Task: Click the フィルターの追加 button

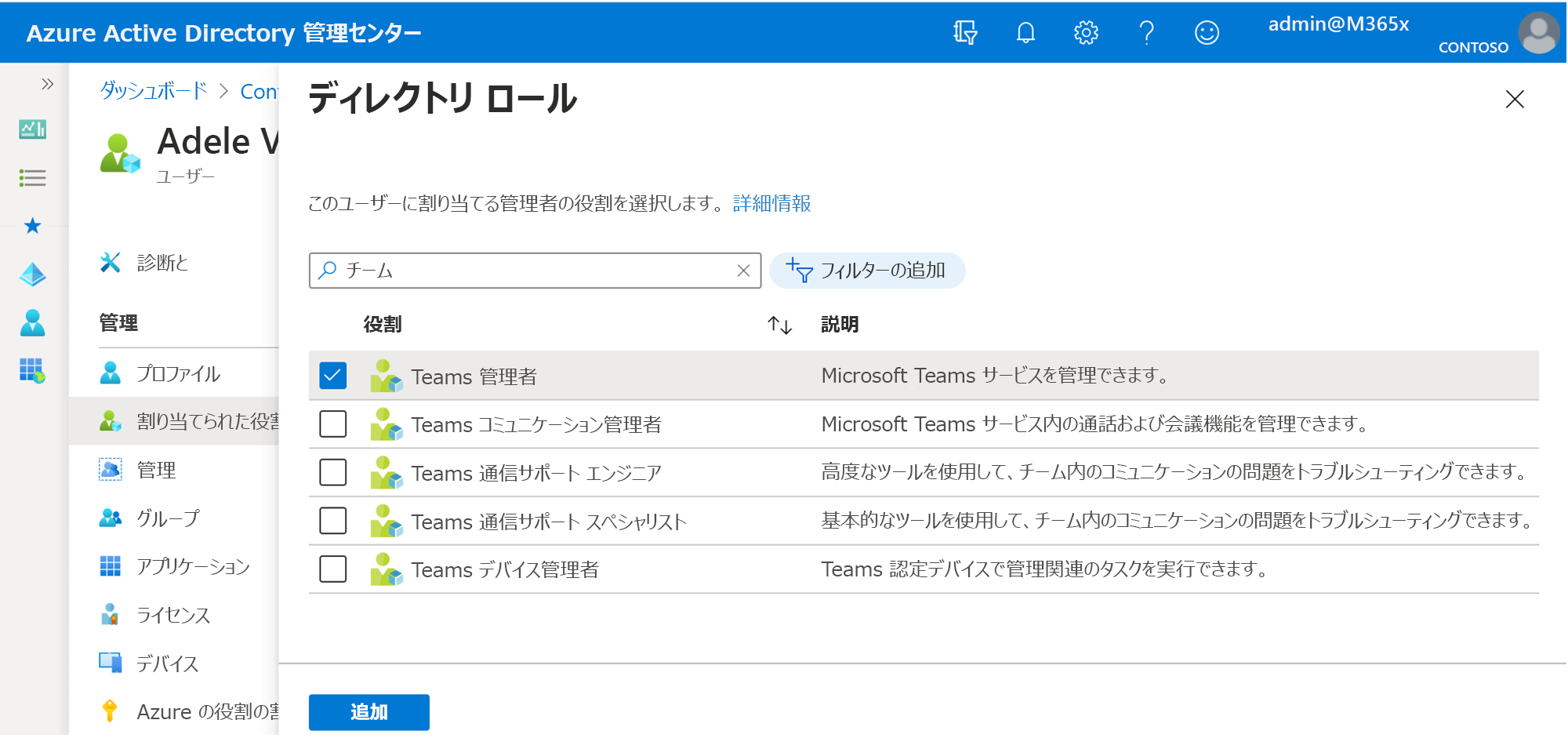Action: click(x=867, y=271)
